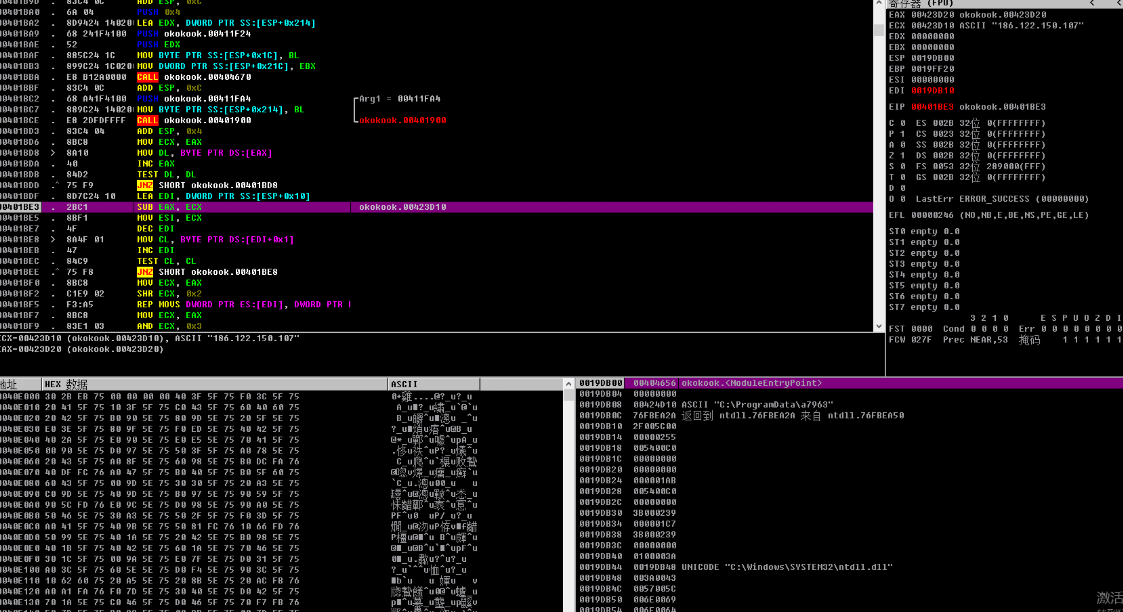This screenshot has height=612, width=1123.
Task: Select the EDI register value 0019DB10
Action: [932, 91]
